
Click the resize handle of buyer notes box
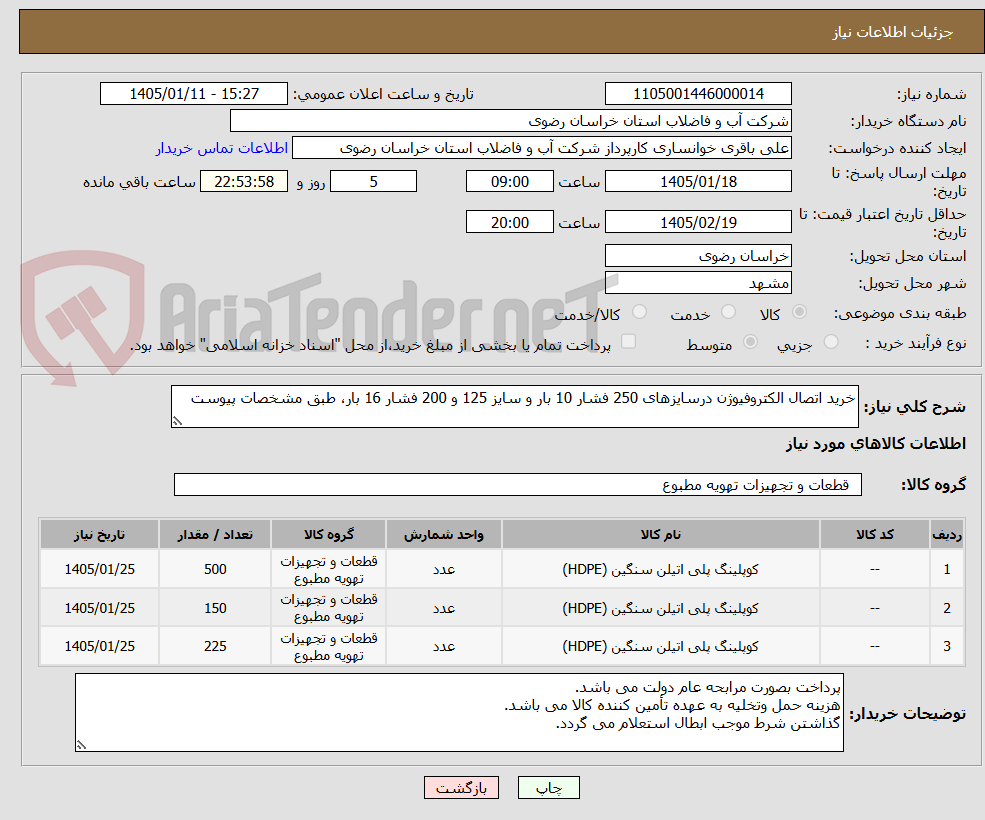(81, 745)
